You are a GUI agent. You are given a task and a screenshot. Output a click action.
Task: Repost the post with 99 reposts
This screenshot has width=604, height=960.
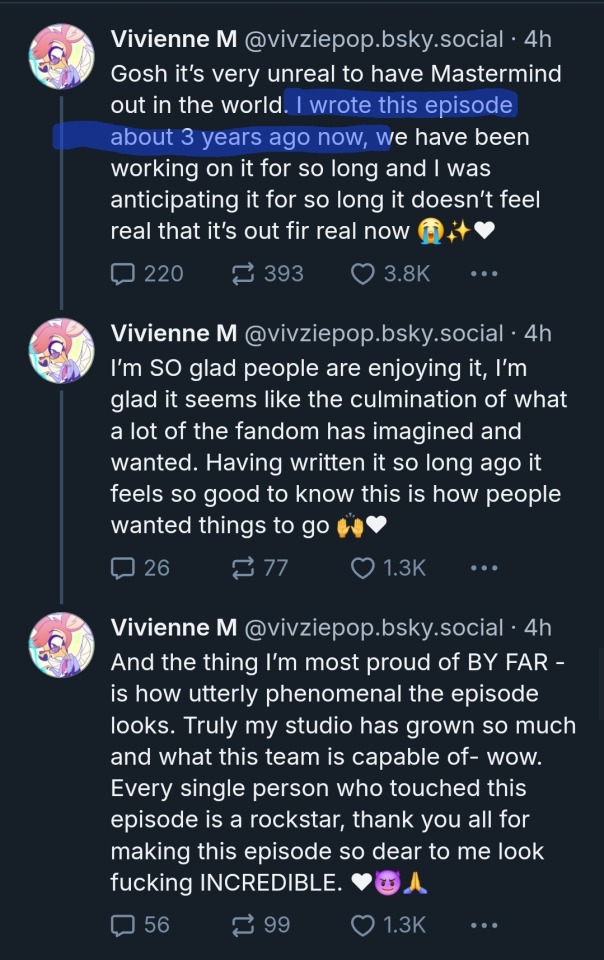243,925
